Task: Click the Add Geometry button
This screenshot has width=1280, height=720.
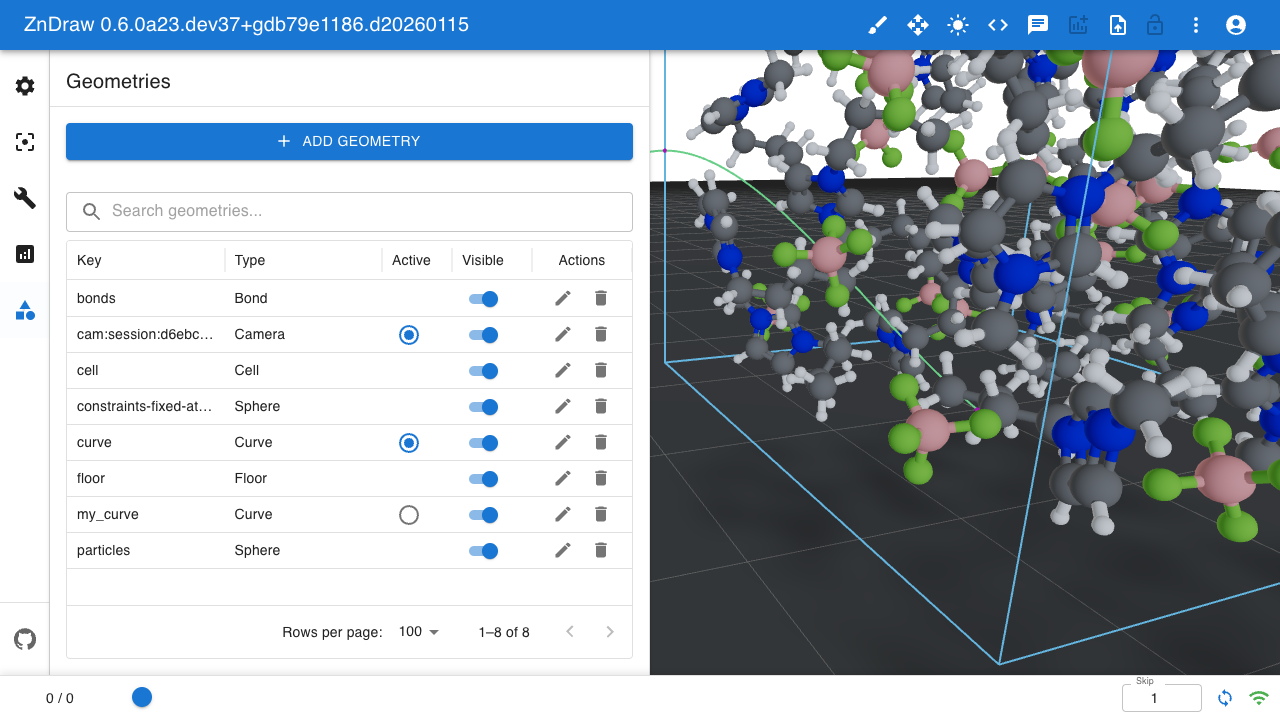Action: coord(349,141)
